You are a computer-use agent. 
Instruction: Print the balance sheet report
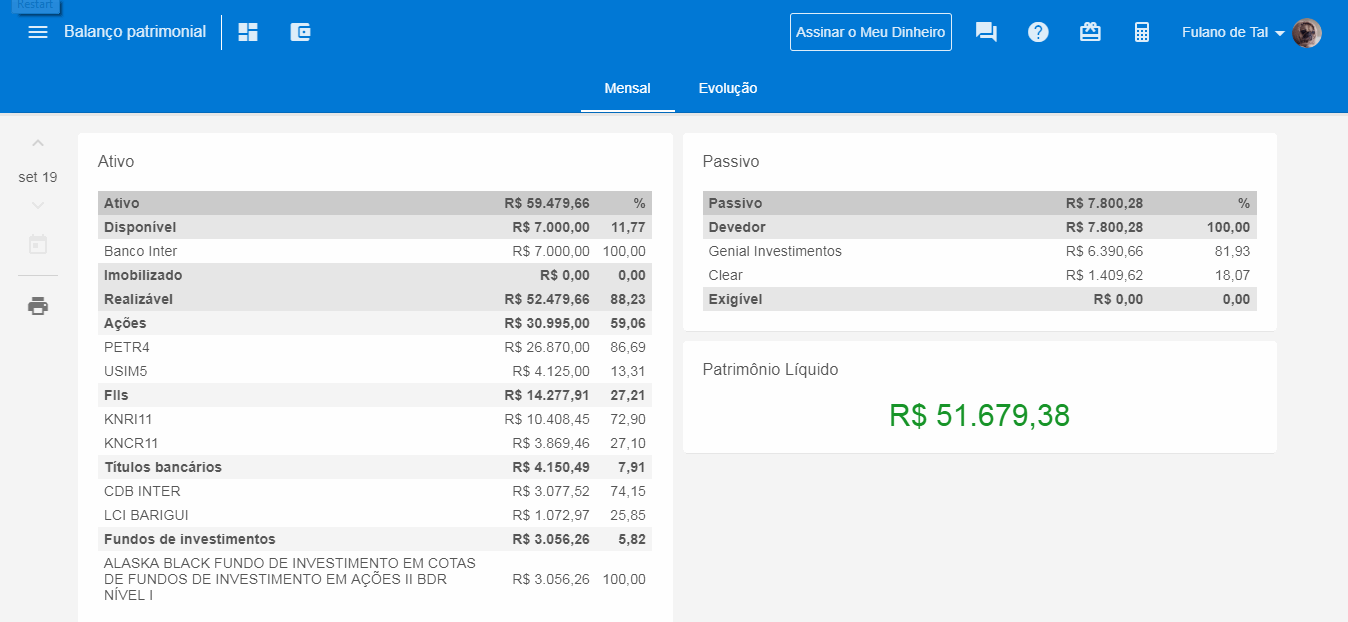38,306
